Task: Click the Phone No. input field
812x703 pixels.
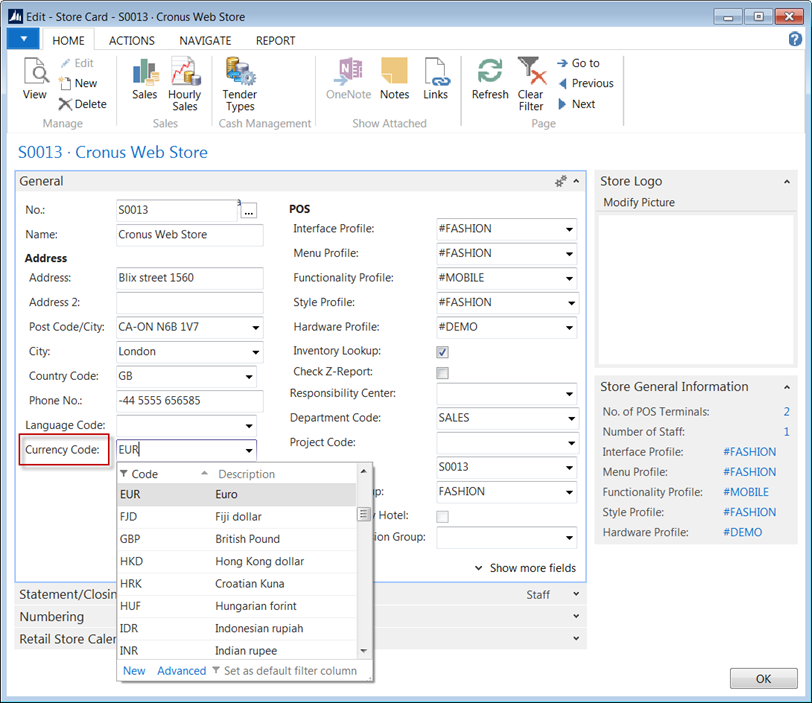Action: 189,401
